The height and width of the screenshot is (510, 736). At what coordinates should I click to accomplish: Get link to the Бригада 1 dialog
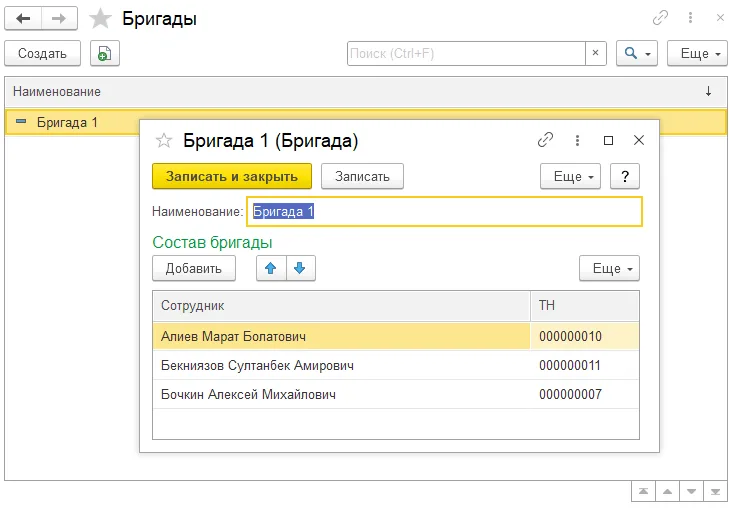point(545,140)
